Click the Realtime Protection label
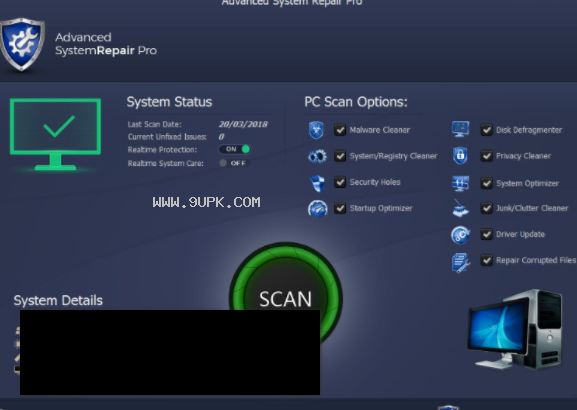Image resolution: width=577 pixels, height=410 pixels. pyautogui.click(x=162, y=150)
